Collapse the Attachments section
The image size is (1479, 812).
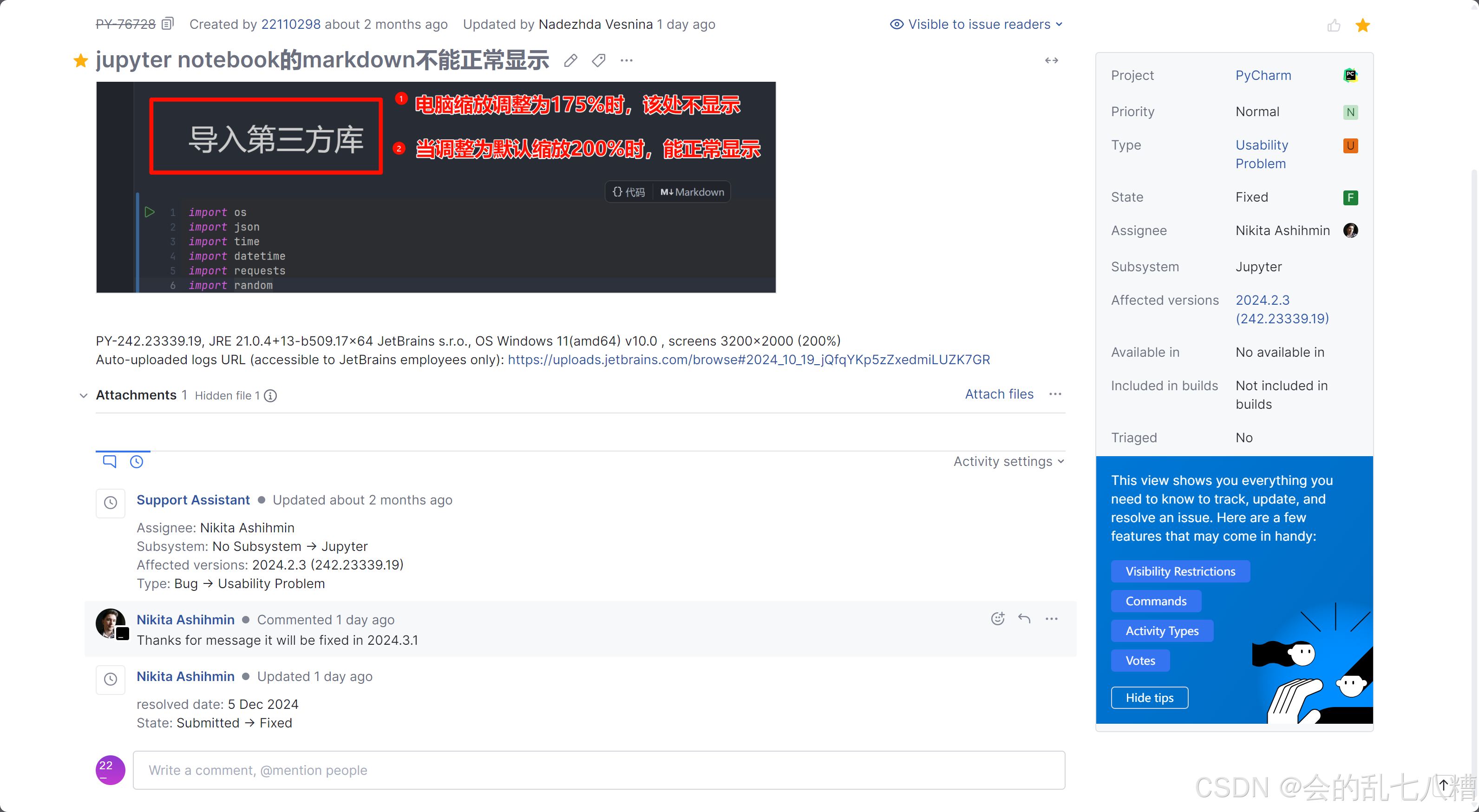pos(83,396)
